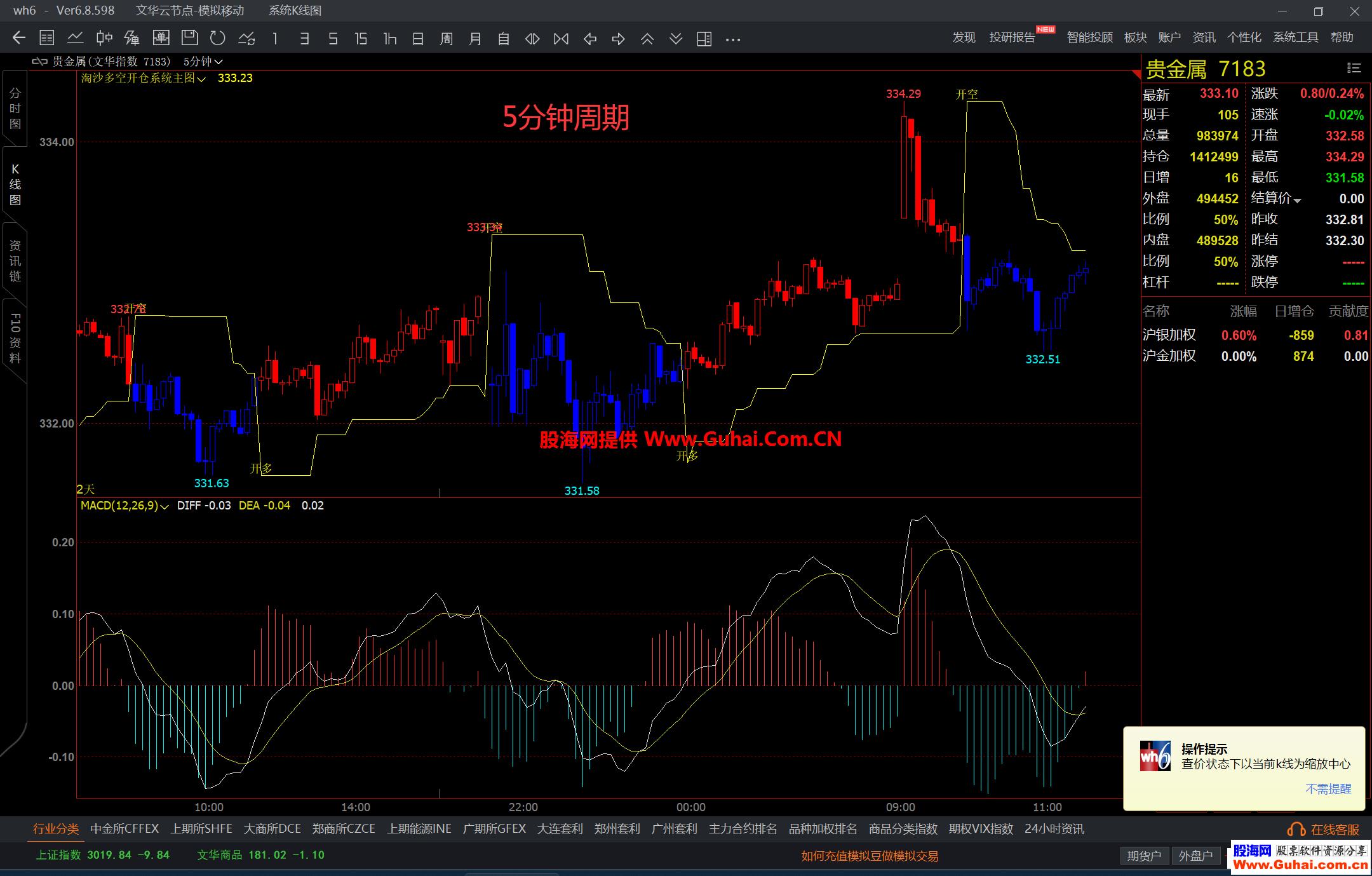This screenshot has width=1372, height=876.
Task: Select the 月 monthly period button
Action: (475, 39)
